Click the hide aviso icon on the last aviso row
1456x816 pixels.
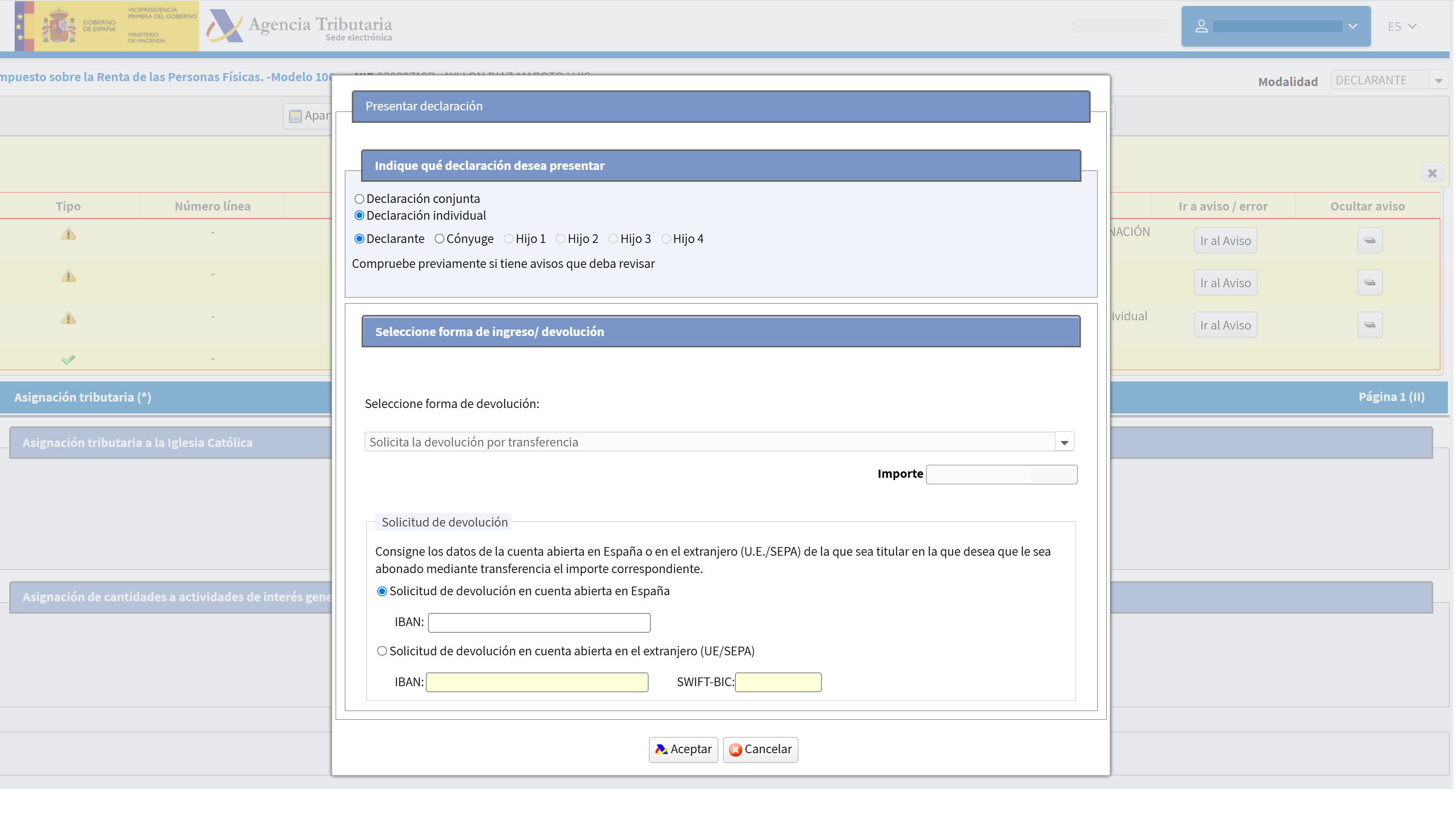click(1370, 324)
